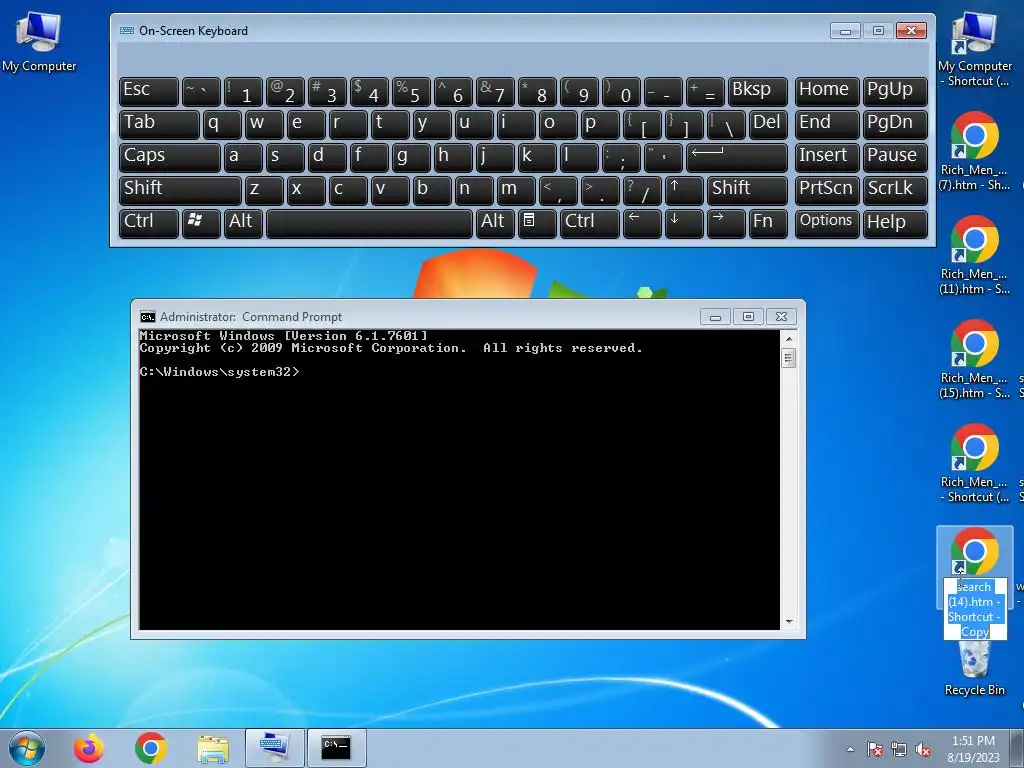Image resolution: width=1024 pixels, height=768 pixels.
Task: Click the right arrow key on keyboard
Action: (726, 223)
